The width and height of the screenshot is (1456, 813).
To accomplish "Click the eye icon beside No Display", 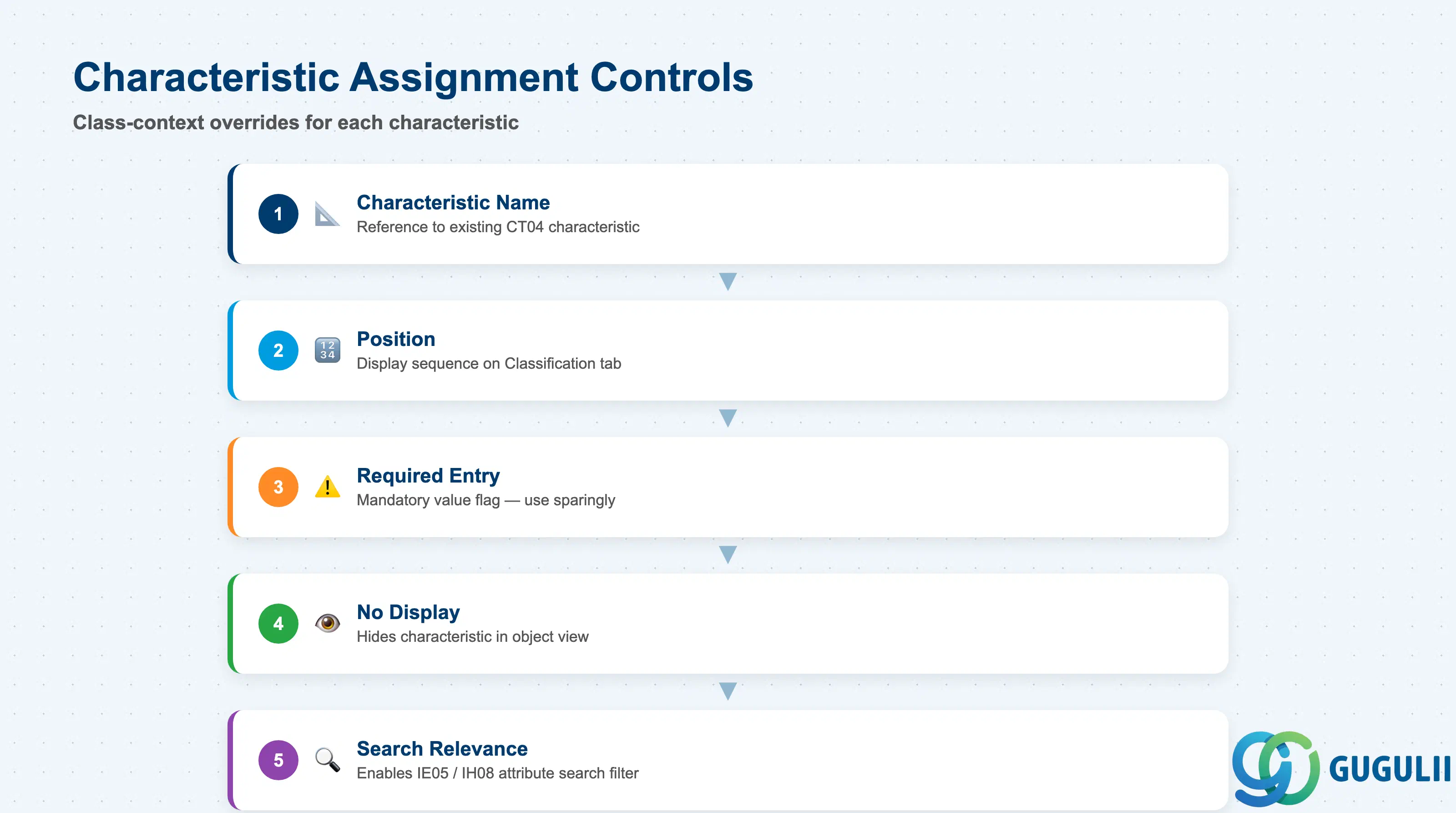I will click(327, 623).
